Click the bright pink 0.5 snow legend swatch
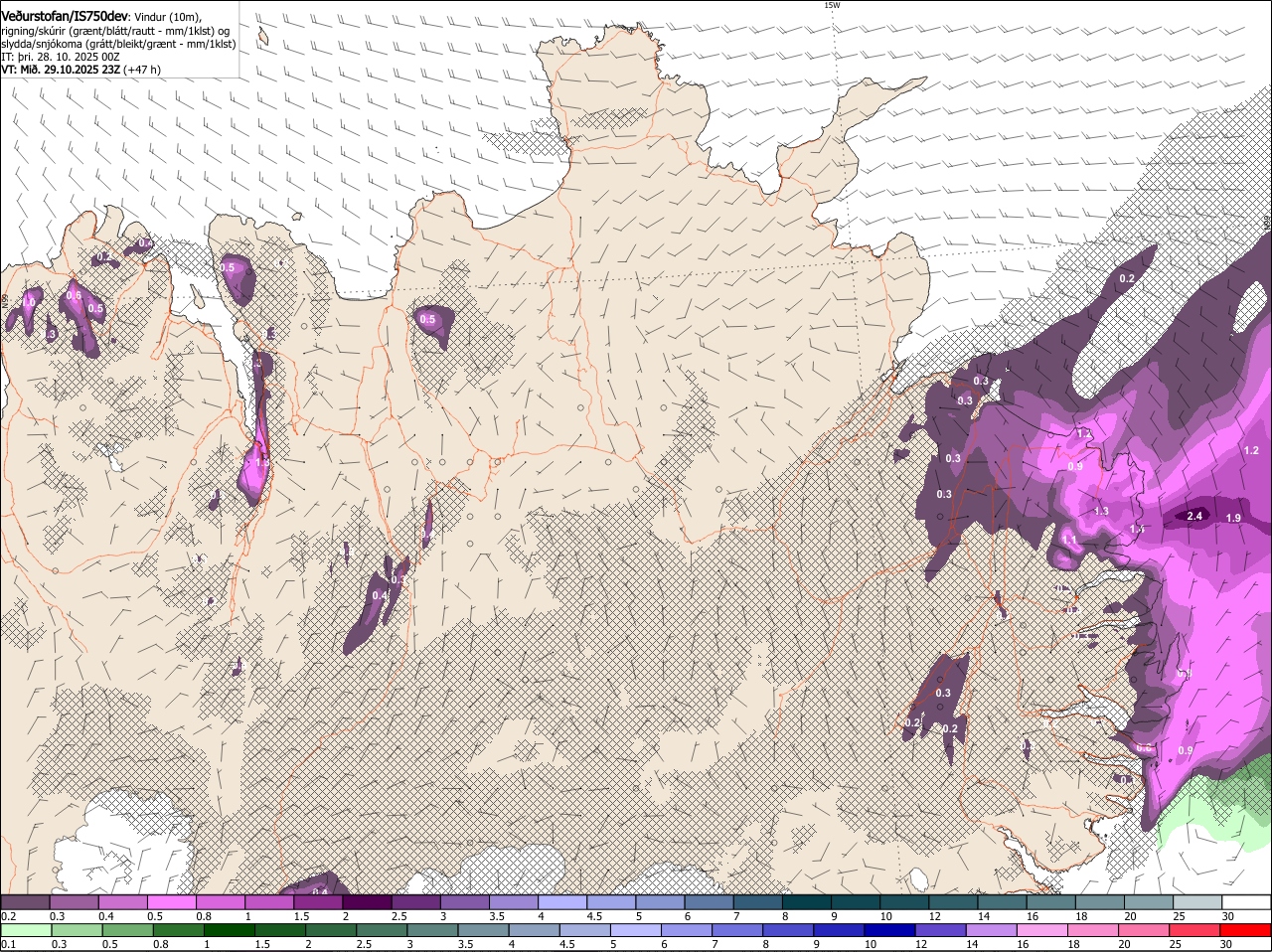This screenshot has width=1272, height=952. pyautogui.click(x=171, y=902)
